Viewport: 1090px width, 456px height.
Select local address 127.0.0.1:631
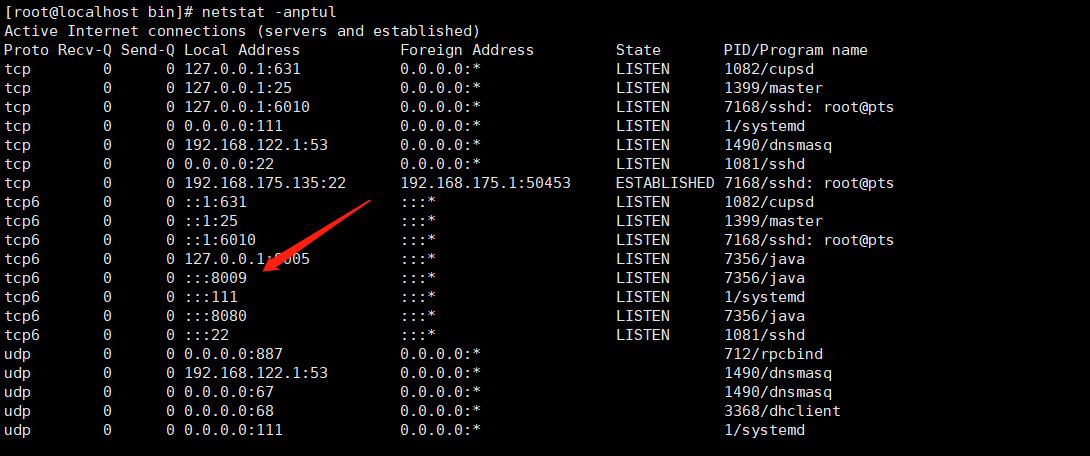click(243, 70)
